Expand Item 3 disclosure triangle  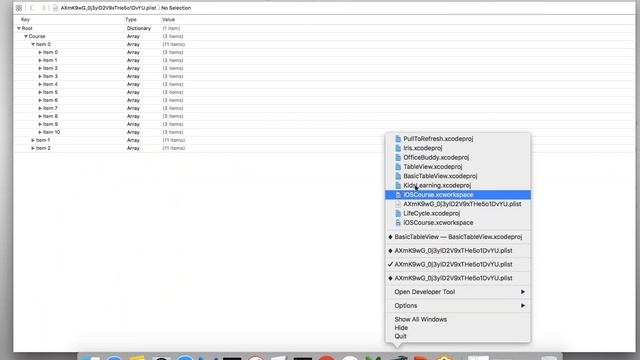click(40, 76)
